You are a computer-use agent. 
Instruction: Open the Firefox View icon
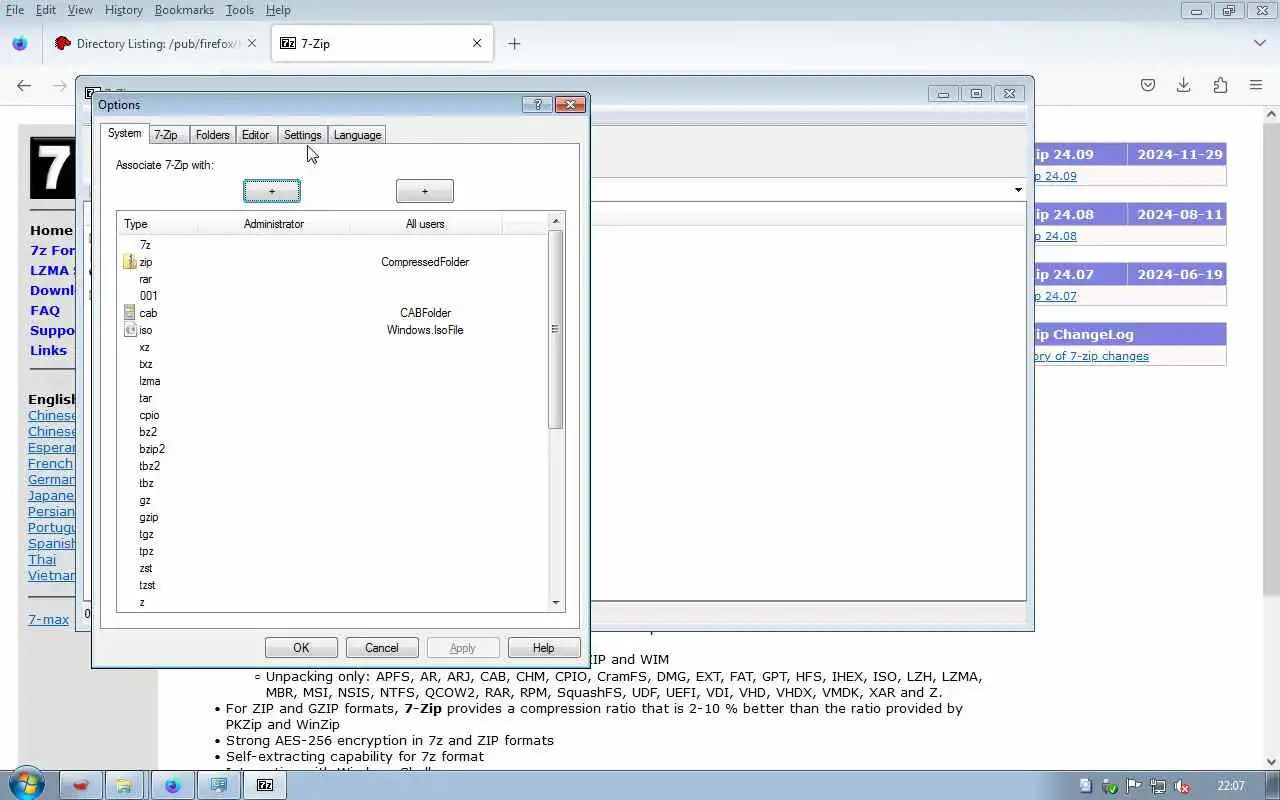[19, 43]
